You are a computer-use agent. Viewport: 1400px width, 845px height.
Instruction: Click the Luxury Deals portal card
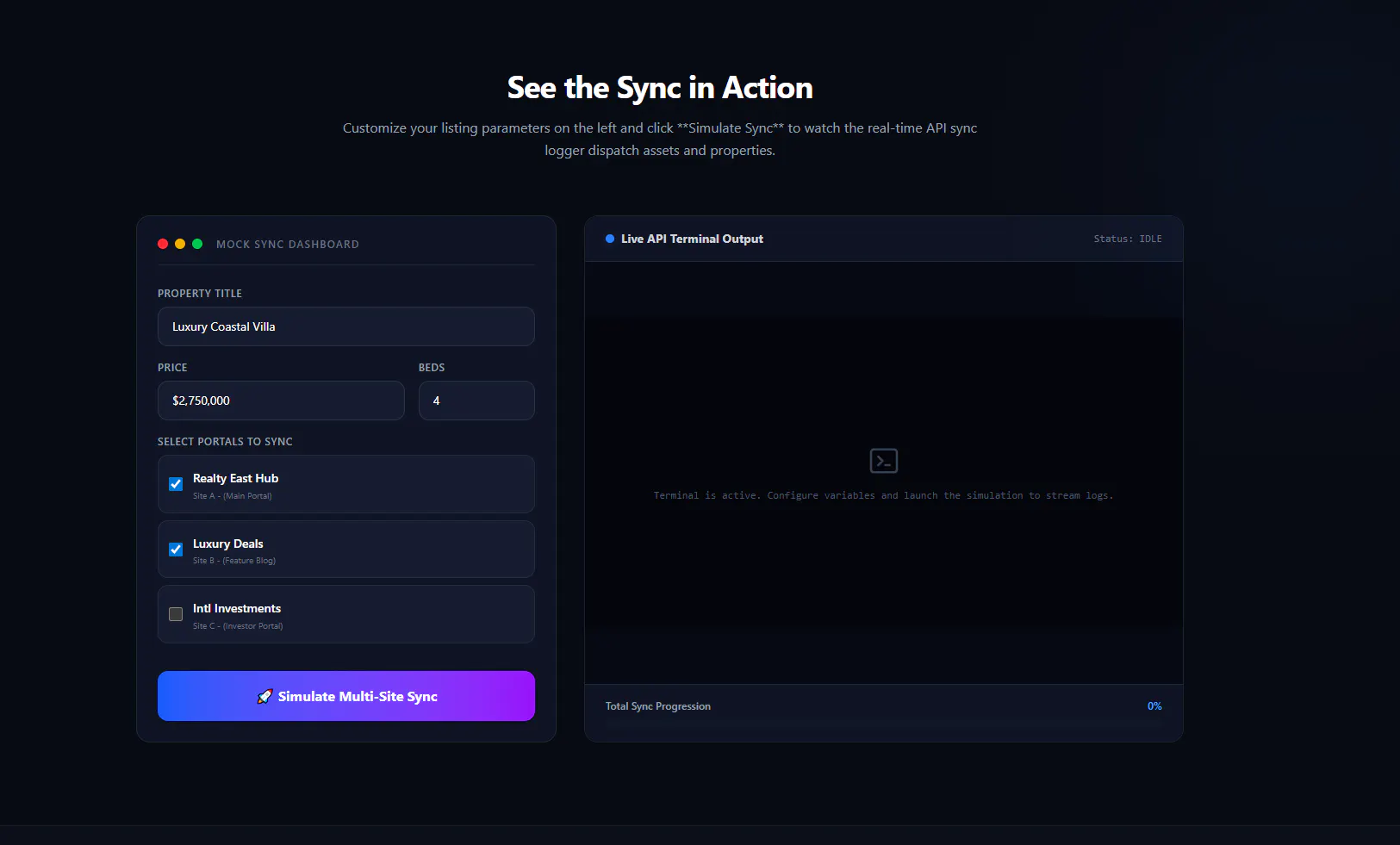346,550
